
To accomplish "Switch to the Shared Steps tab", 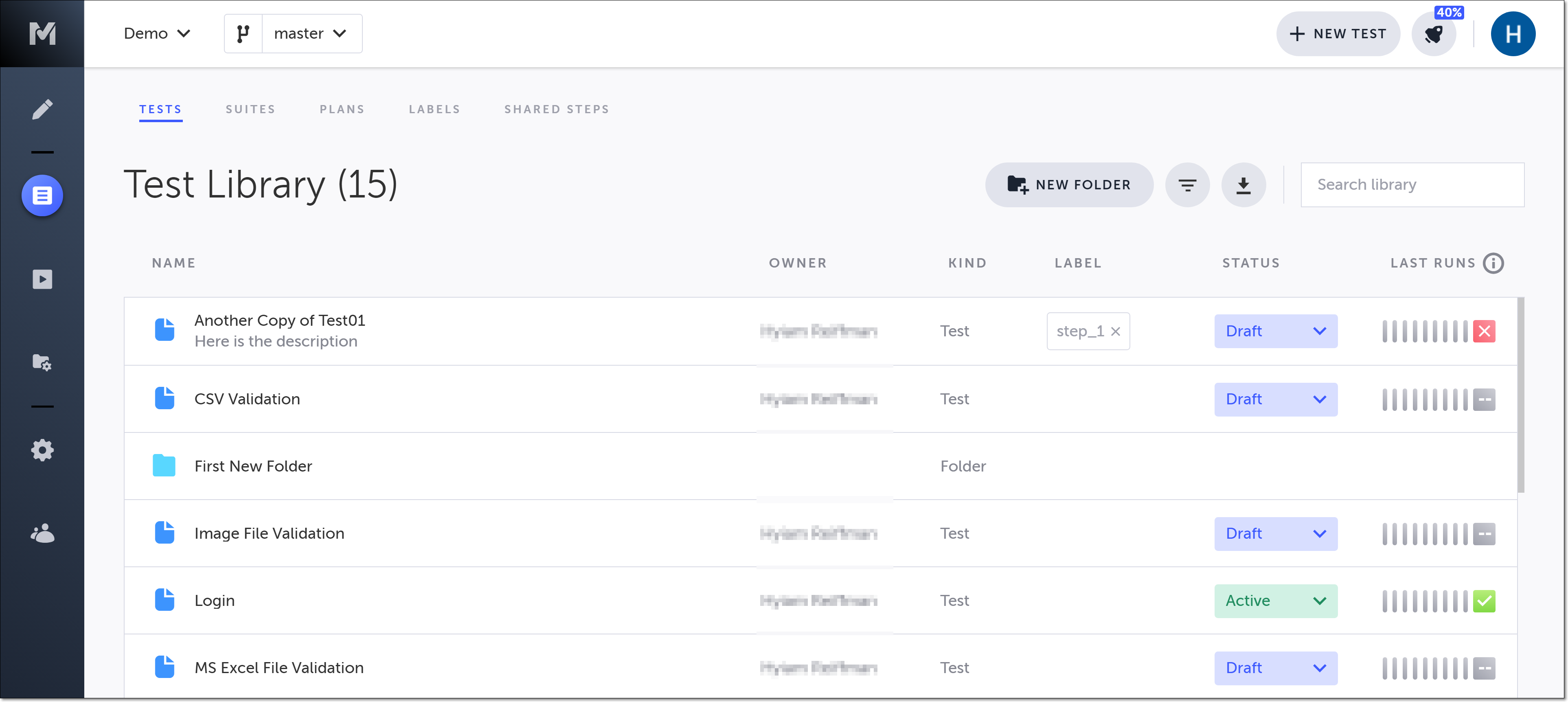I will click(x=556, y=110).
